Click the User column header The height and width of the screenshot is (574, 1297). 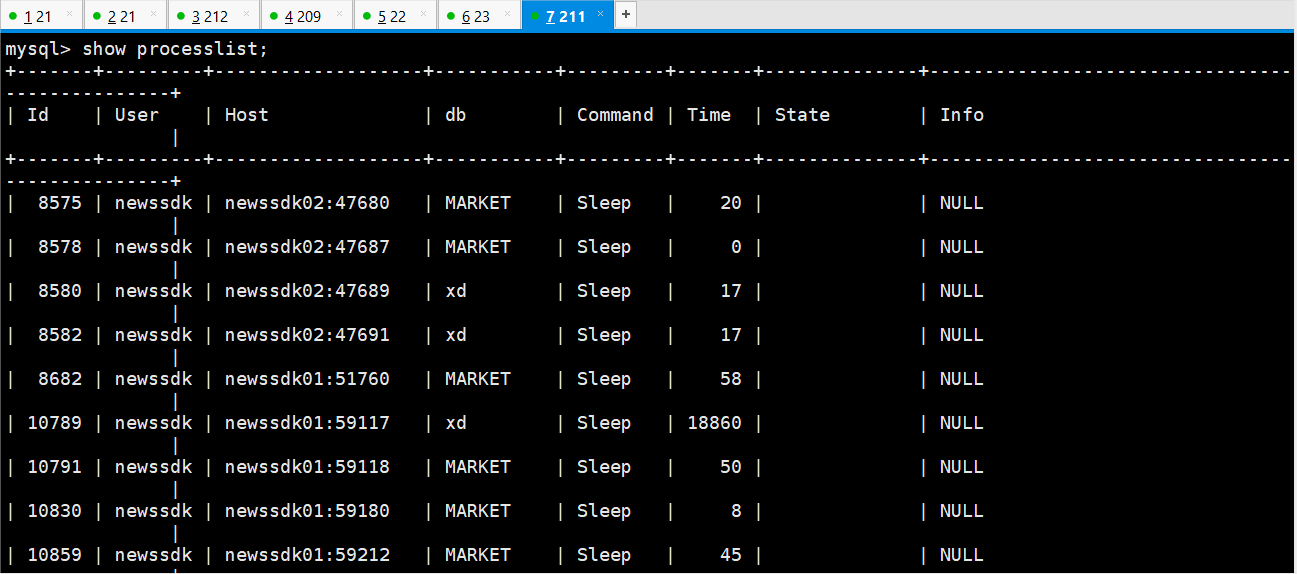(x=137, y=115)
